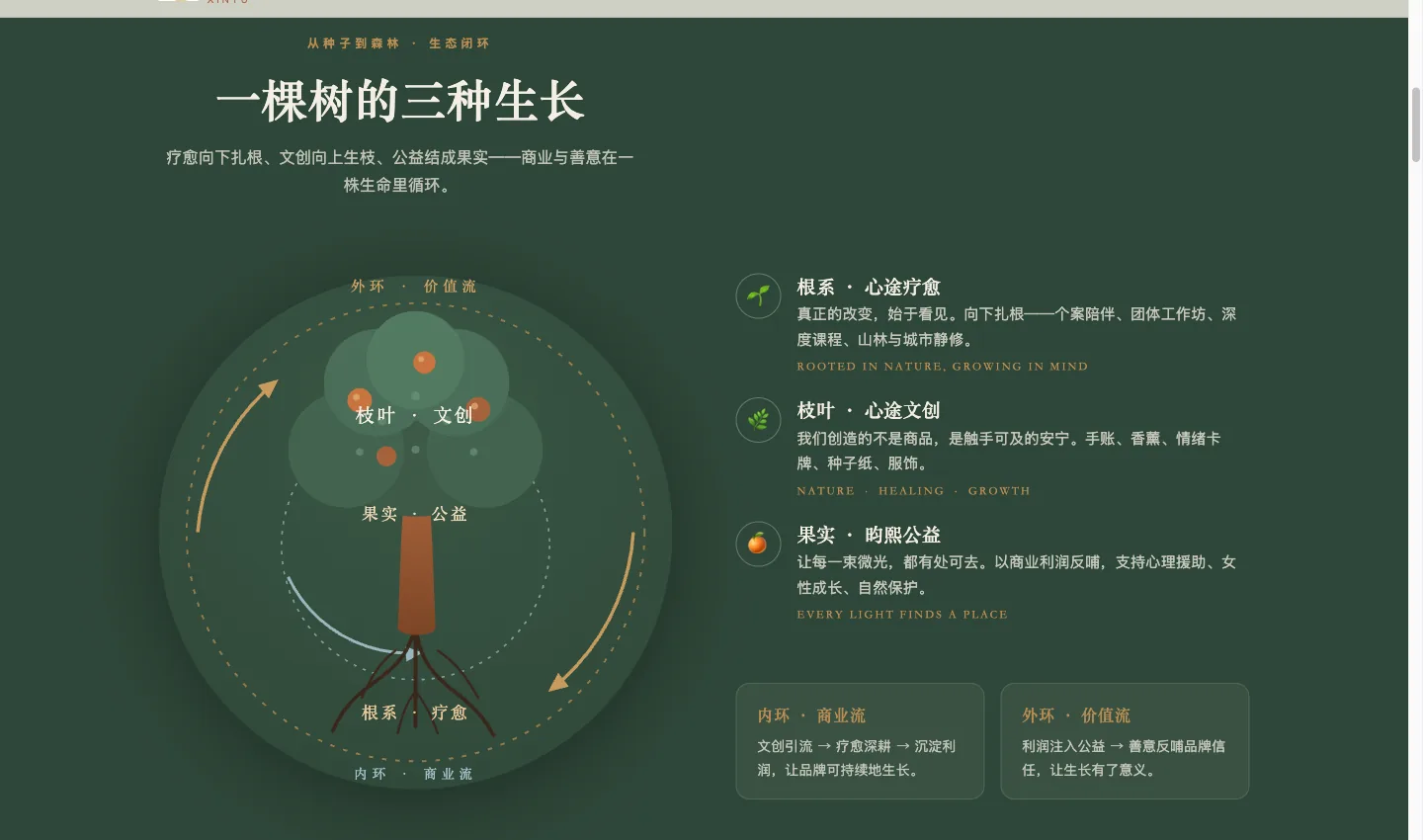Click EVERY LIGHT FINDS A PLACE caption
The height and width of the screenshot is (840, 1423).
[902, 615]
